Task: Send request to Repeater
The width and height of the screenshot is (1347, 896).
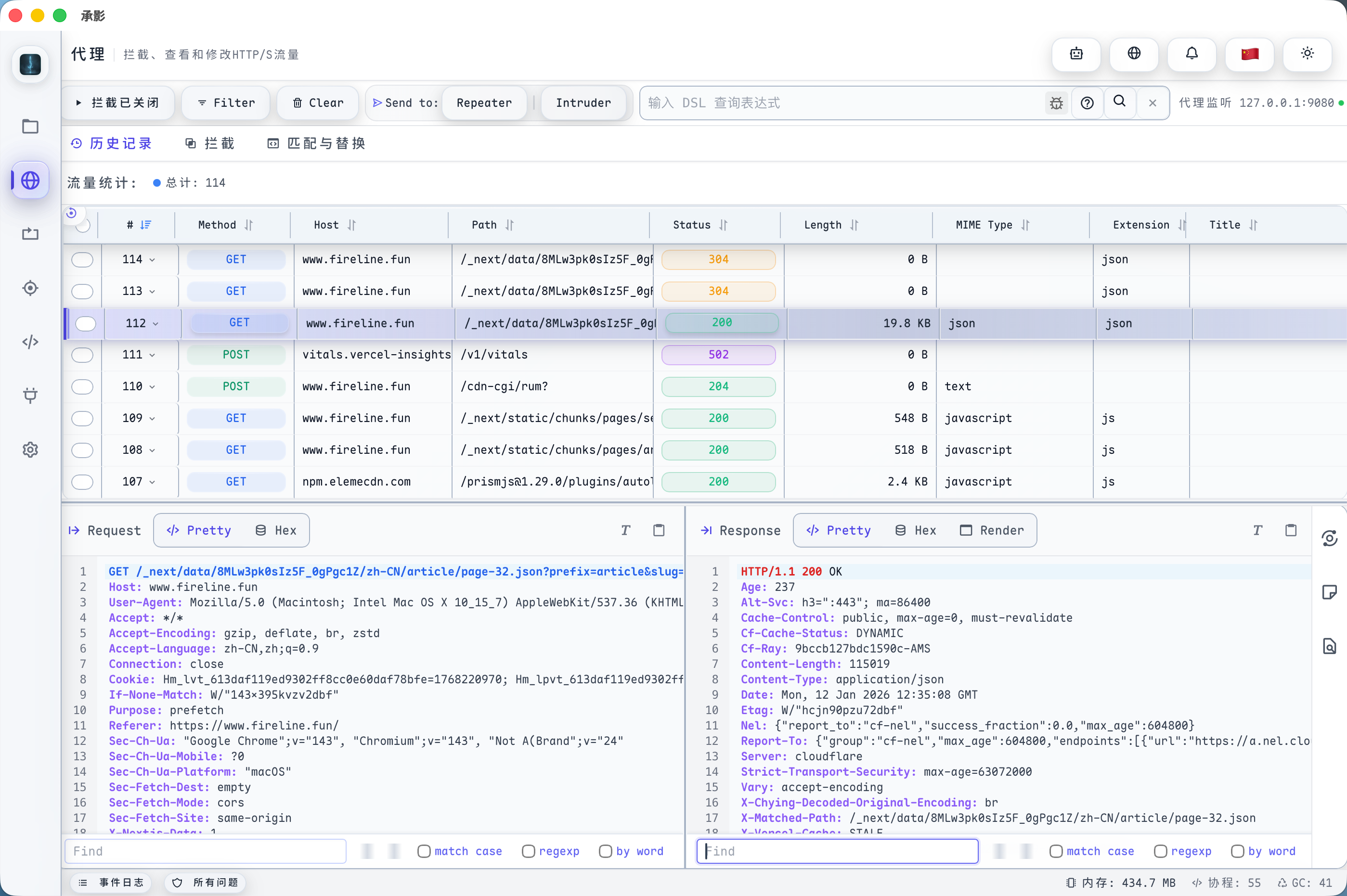Action: [x=484, y=103]
